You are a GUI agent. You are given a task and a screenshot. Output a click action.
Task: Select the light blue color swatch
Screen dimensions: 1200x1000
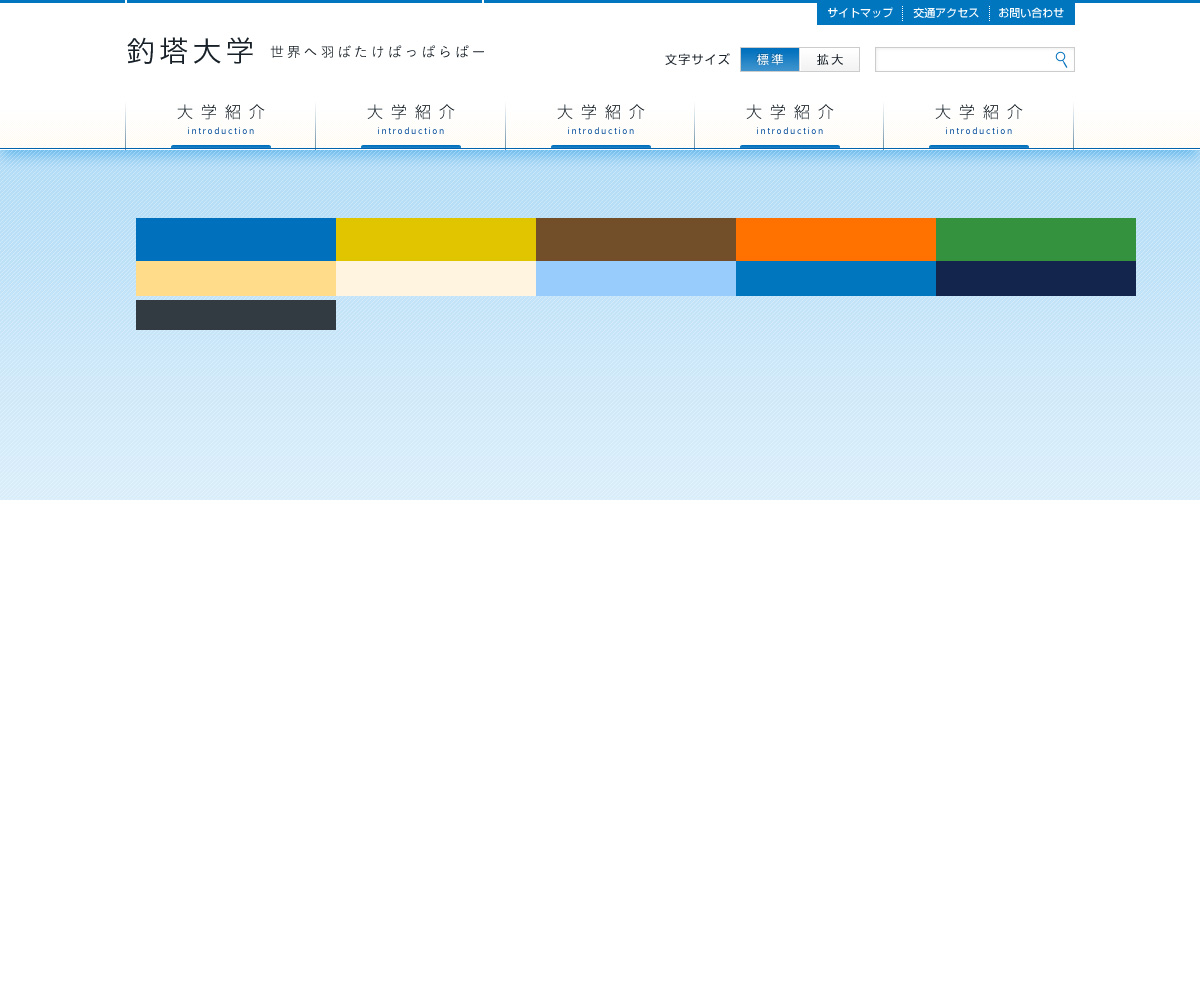tap(636, 279)
